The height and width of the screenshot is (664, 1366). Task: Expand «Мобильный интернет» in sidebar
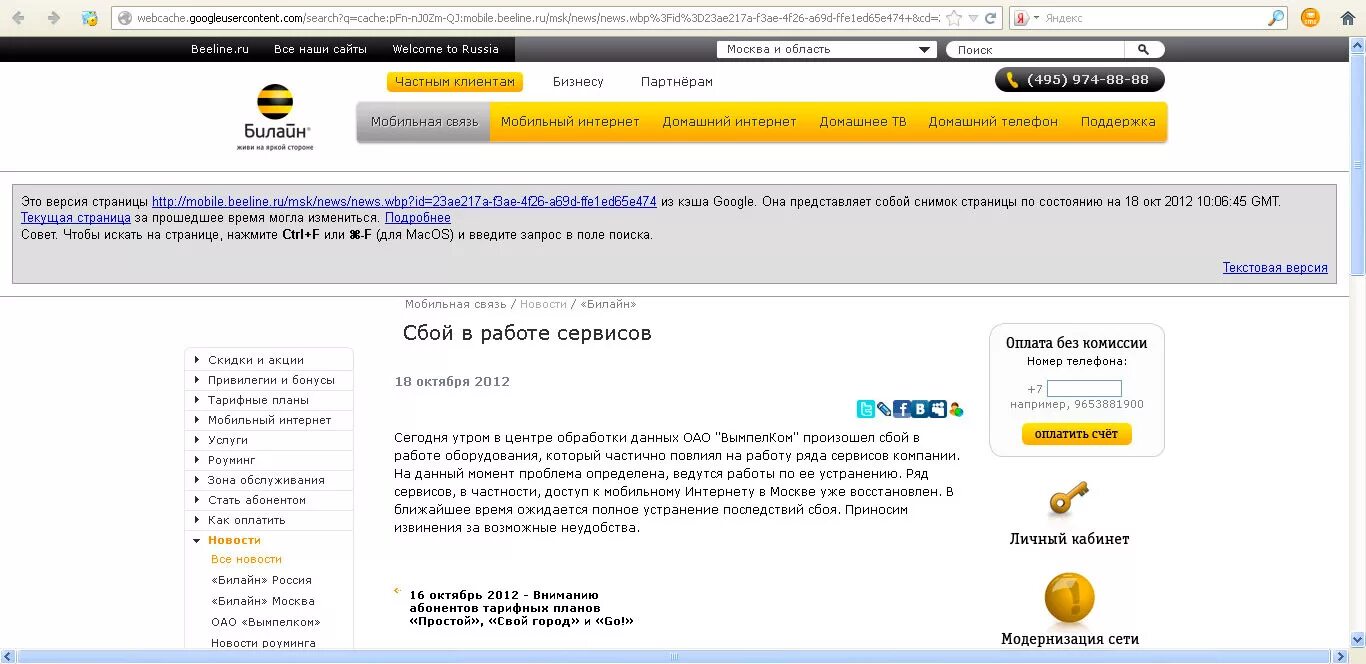269,420
